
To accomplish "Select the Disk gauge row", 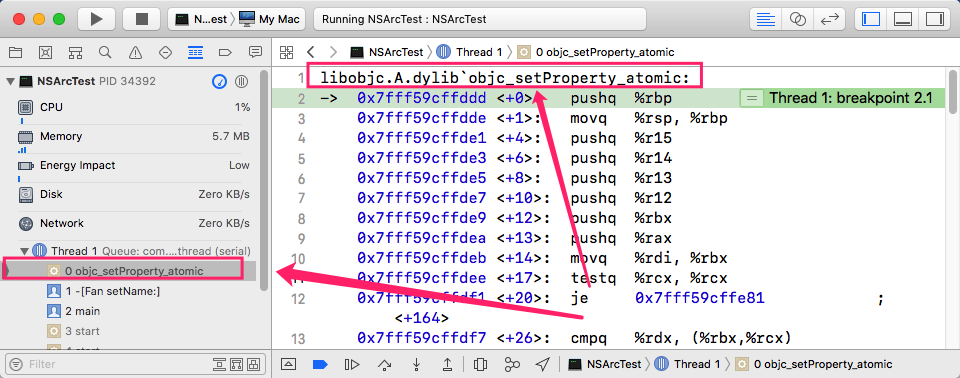I will tap(133, 194).
